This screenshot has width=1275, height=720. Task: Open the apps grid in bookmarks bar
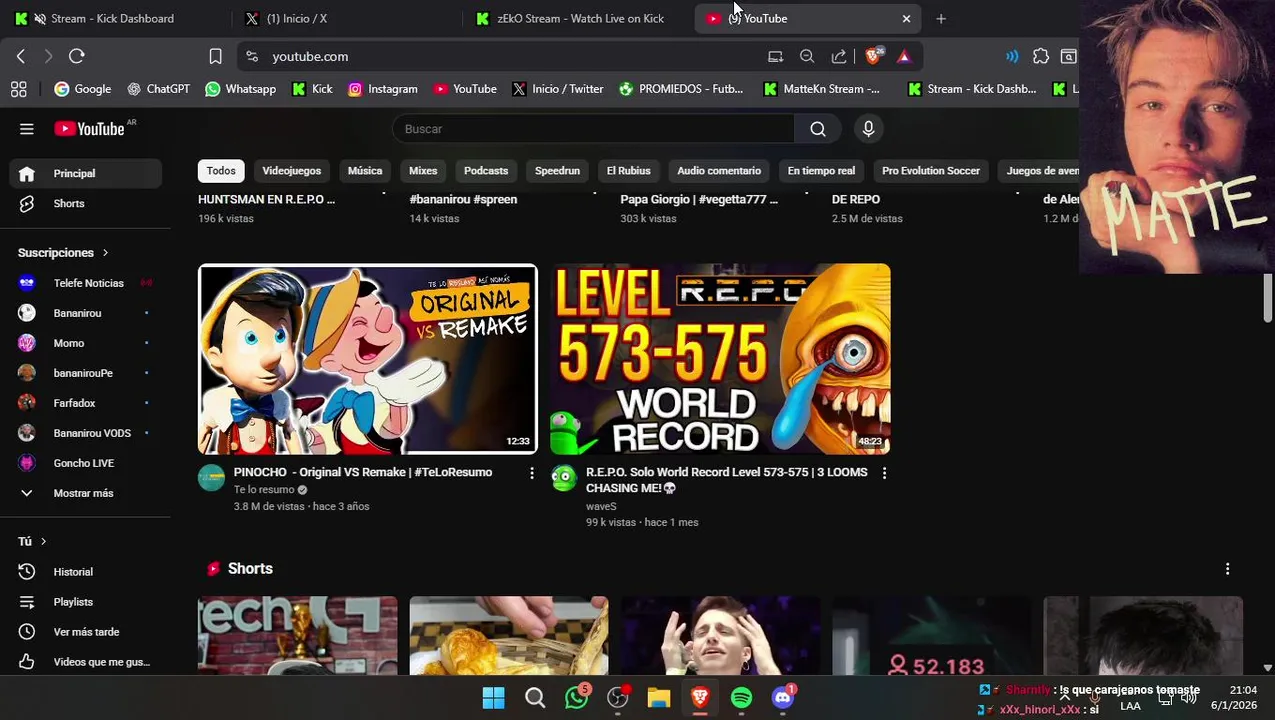(18, 89)
